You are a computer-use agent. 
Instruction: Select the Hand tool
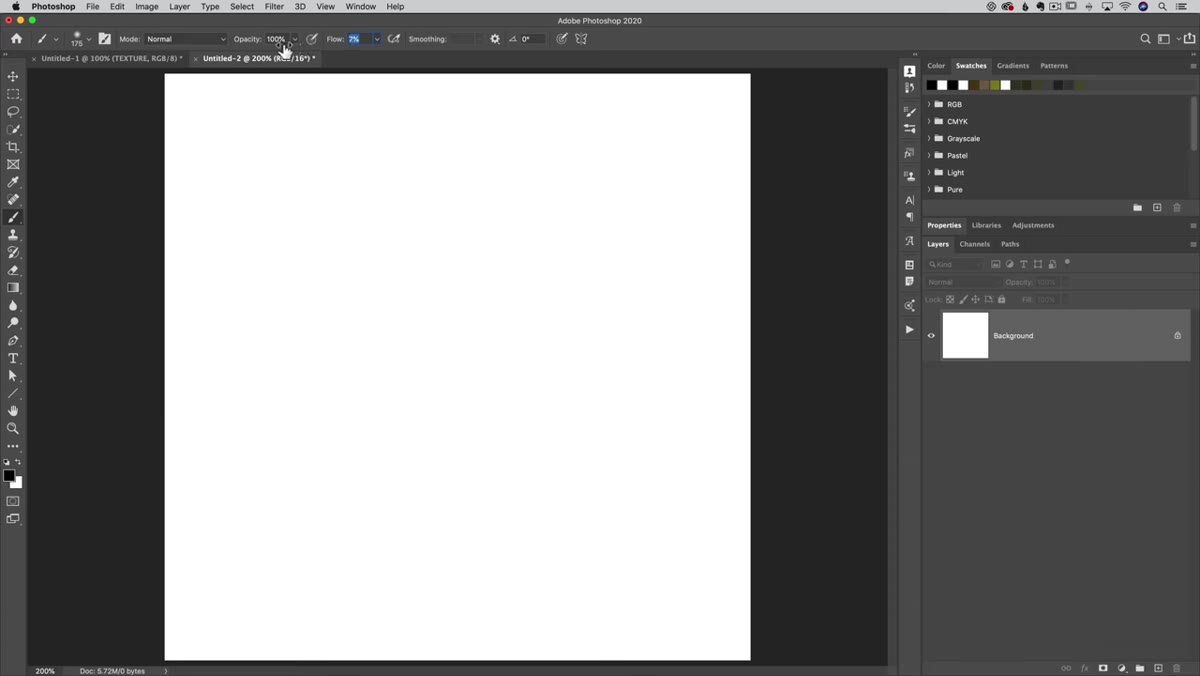tap(13, 411)
